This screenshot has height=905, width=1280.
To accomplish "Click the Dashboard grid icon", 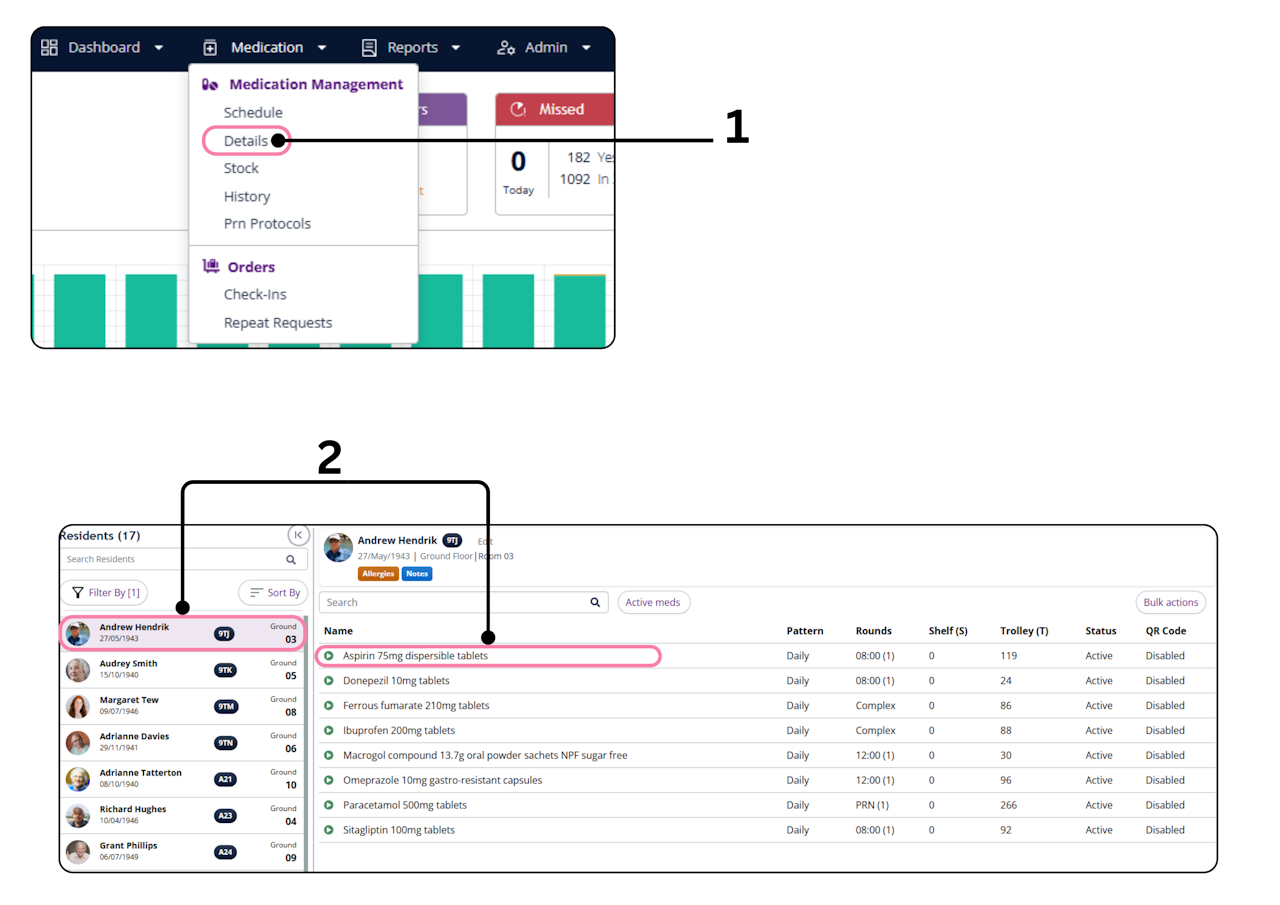I will point(49,47).
